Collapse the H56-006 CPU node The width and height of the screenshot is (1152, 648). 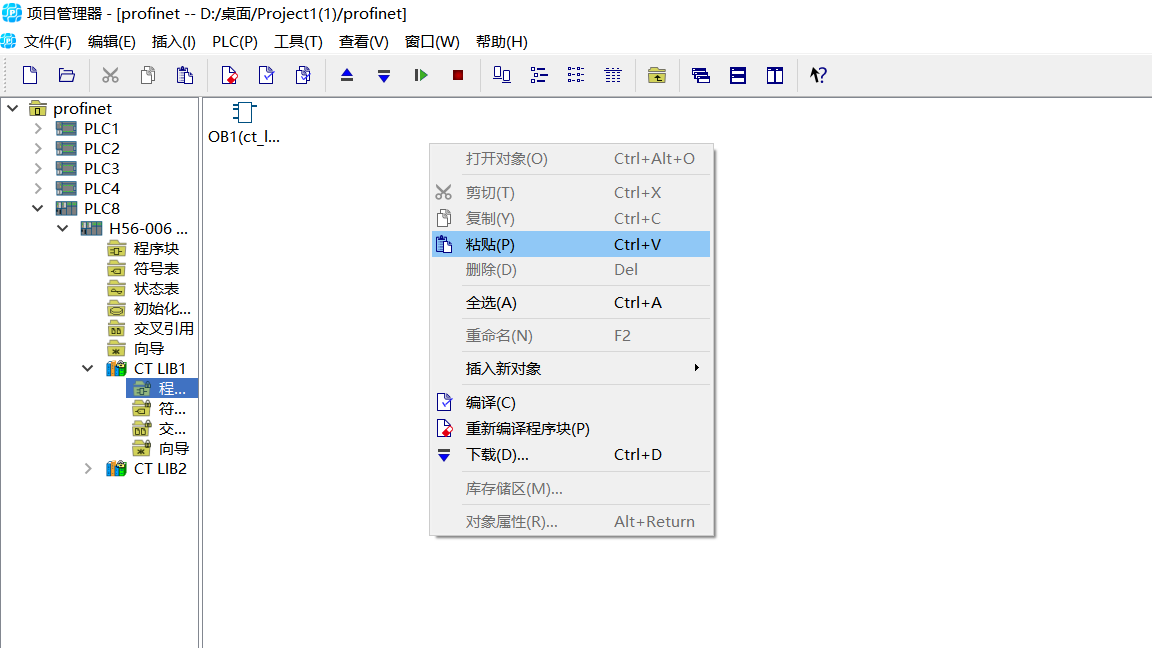coord(63,228)
